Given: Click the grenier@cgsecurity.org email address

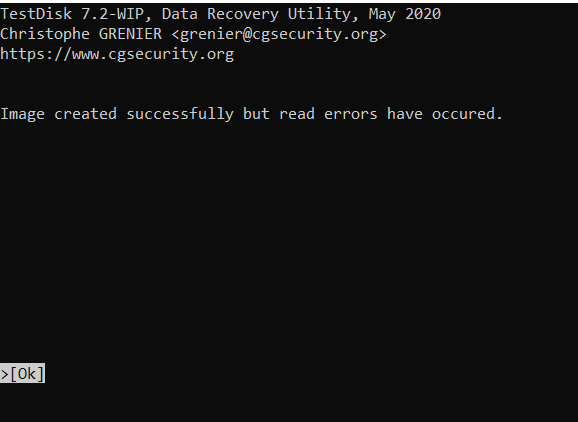Looking at the screenshot, I should coord(279,34).
